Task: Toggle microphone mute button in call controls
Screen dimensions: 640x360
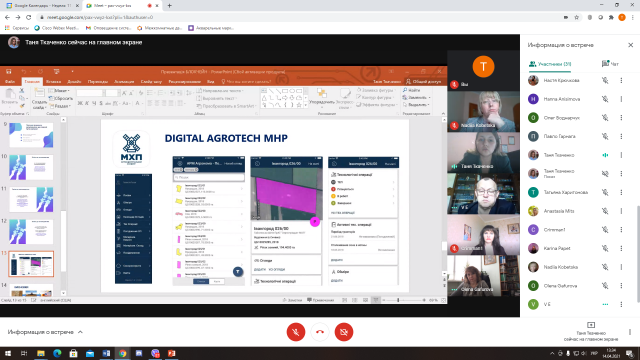Action: [x=296, y=332]
